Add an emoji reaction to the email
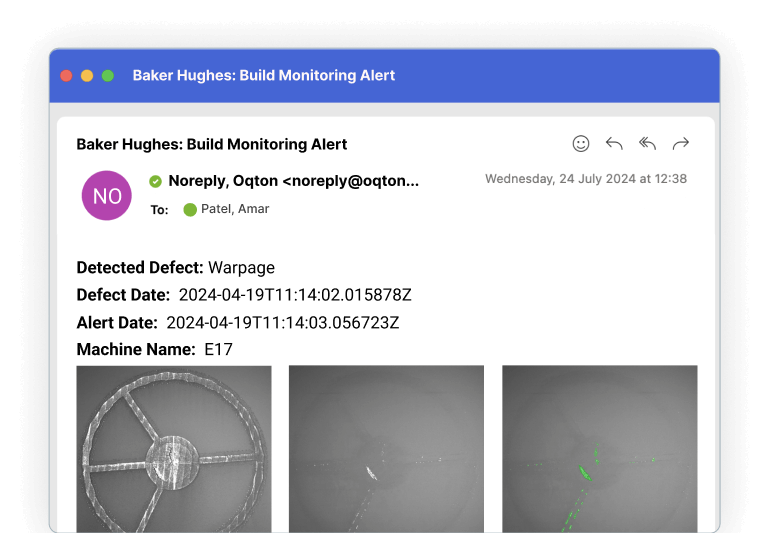 (581, 144)
